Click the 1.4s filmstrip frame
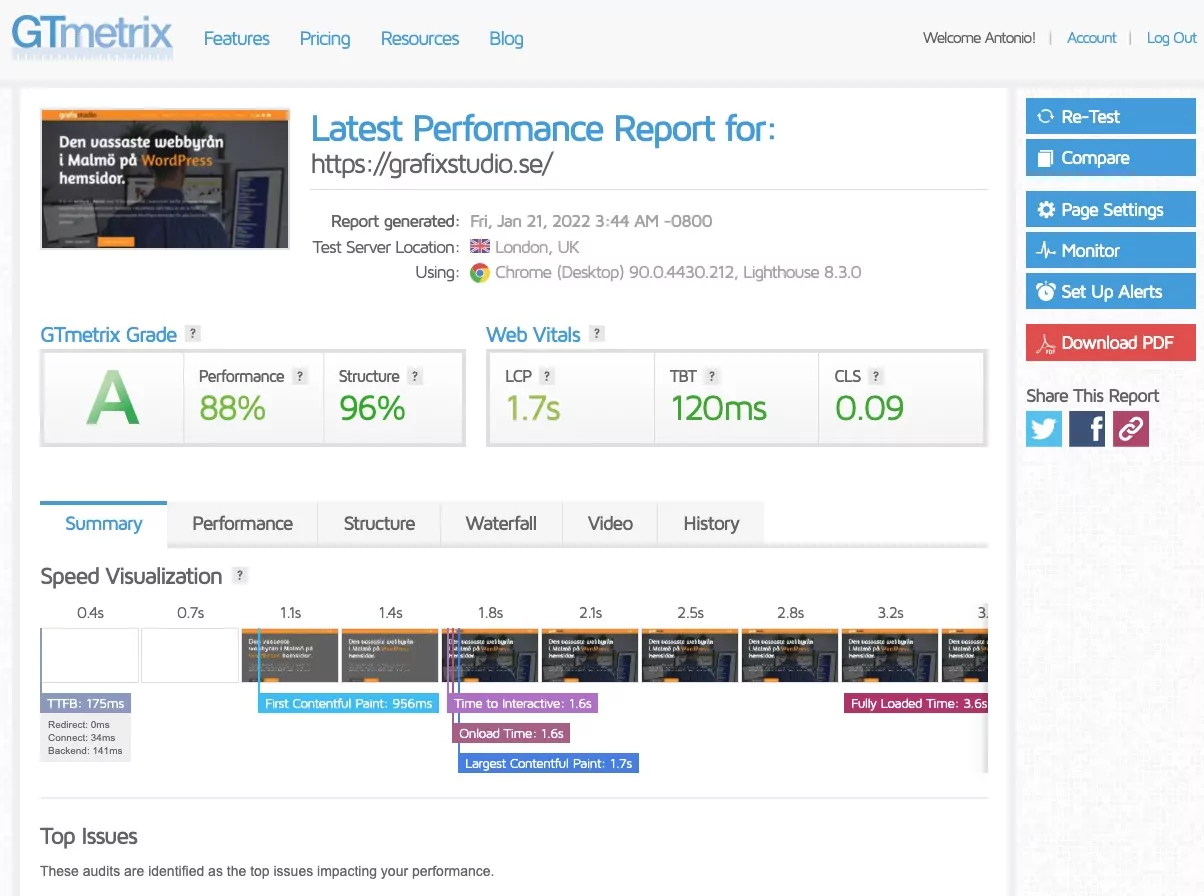The height and width of the screenshot is (896, 1204). (390, 655)
